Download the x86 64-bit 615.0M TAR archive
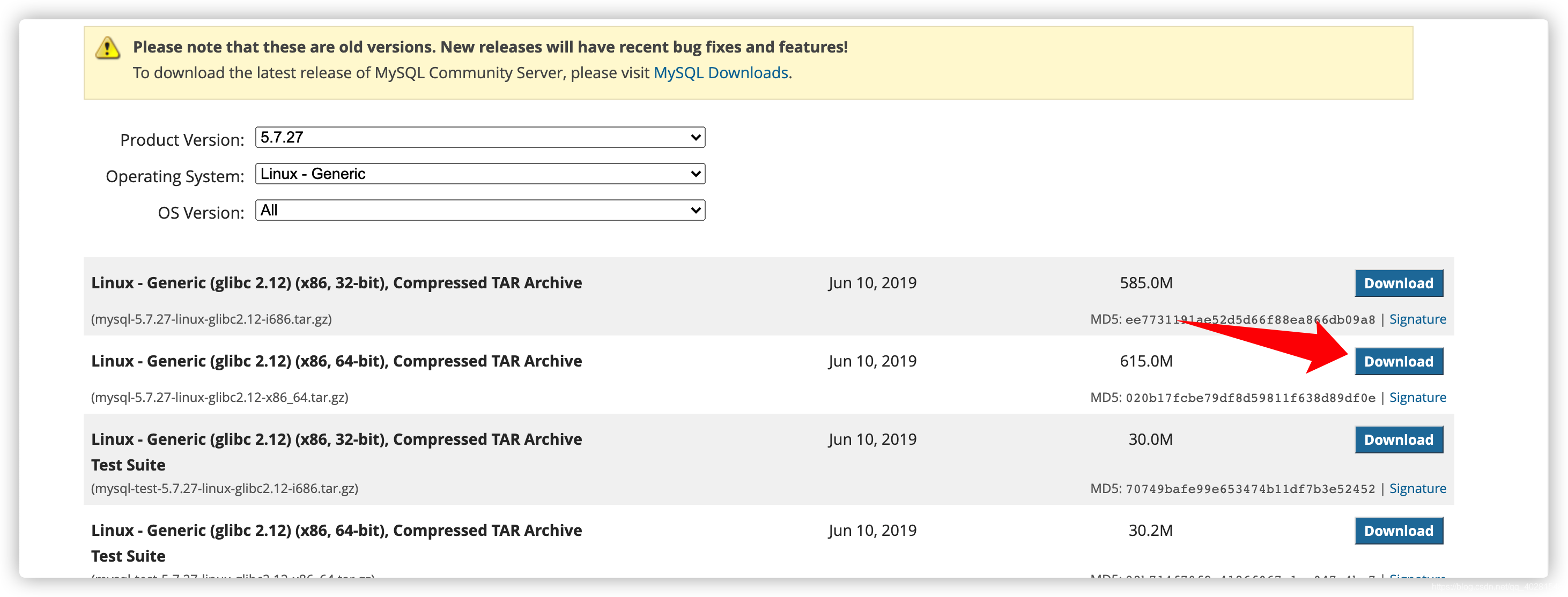The width and height of the screenshot is (1568, 597). (x=1398, y=362)
